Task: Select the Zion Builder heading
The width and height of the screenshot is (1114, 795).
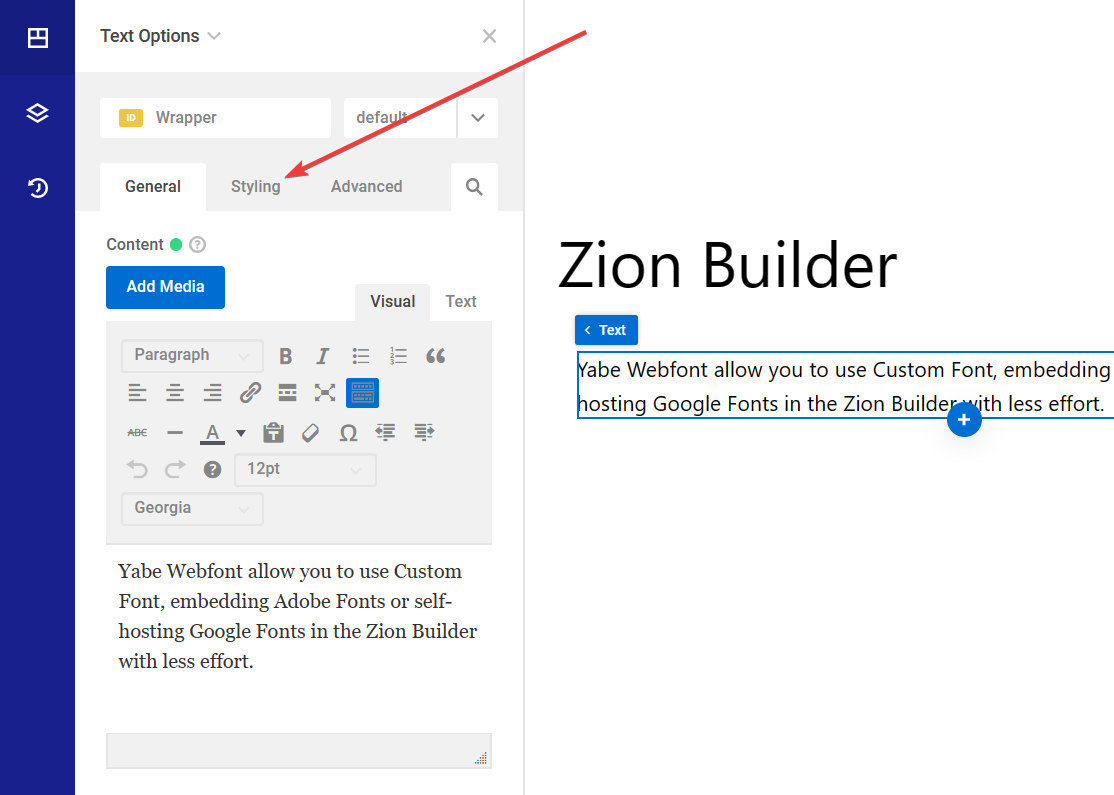Action: pyautogui.click(x=728, y=265)
